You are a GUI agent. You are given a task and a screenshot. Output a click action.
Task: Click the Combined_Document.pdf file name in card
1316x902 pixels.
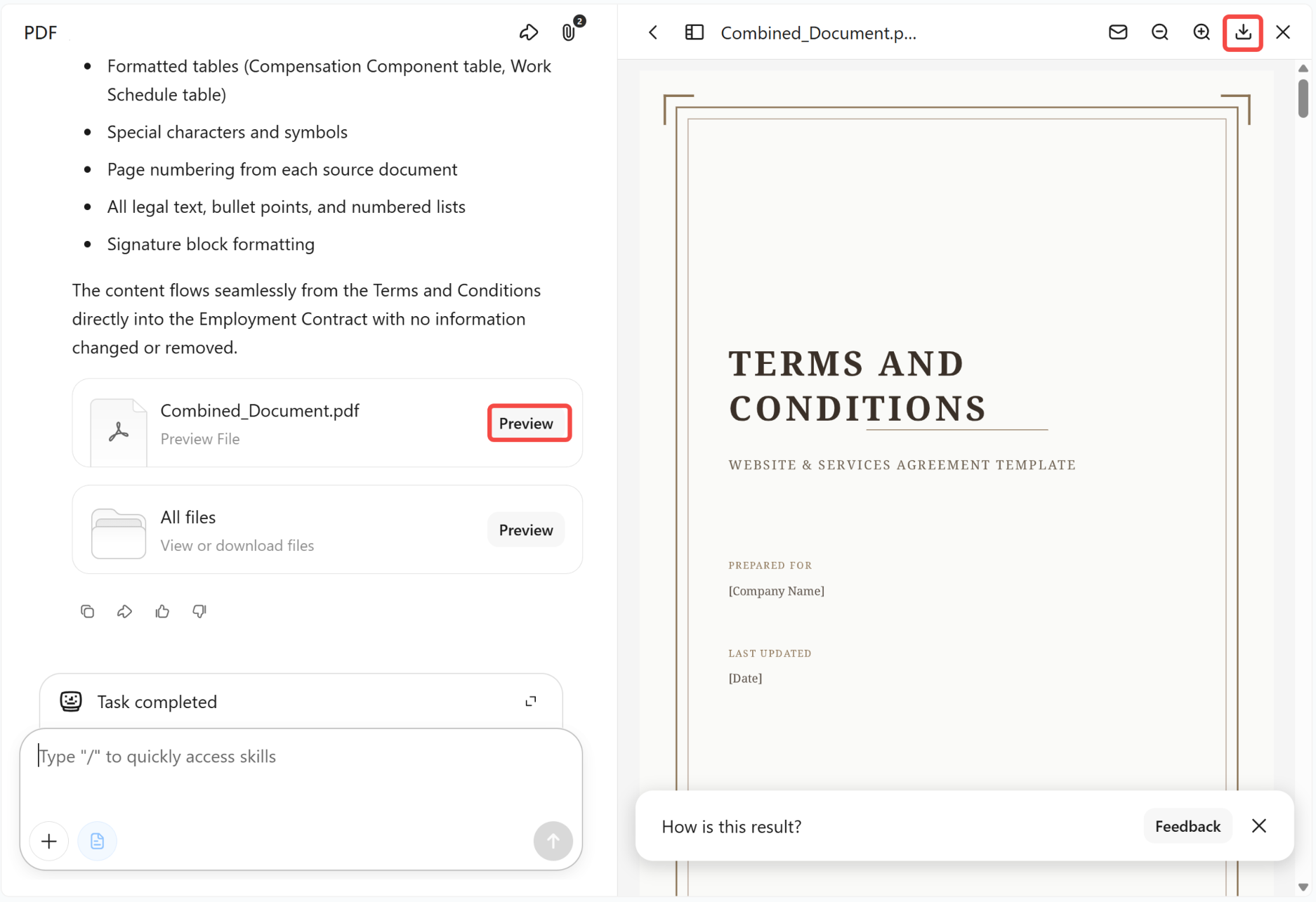tap(260, 411)
